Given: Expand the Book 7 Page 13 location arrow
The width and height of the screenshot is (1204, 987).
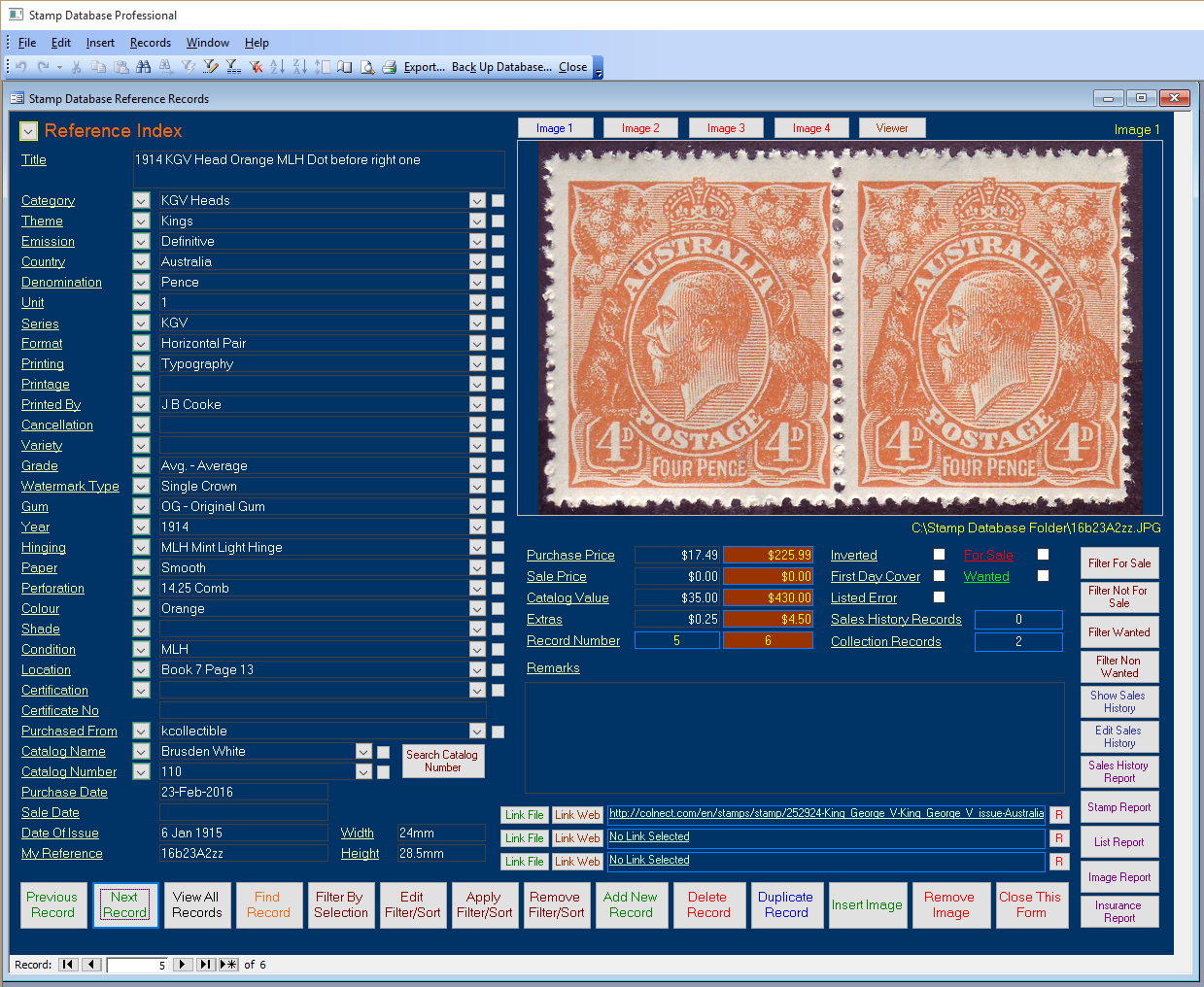Looking at the screenshot, I should click(x=477, y=669).
